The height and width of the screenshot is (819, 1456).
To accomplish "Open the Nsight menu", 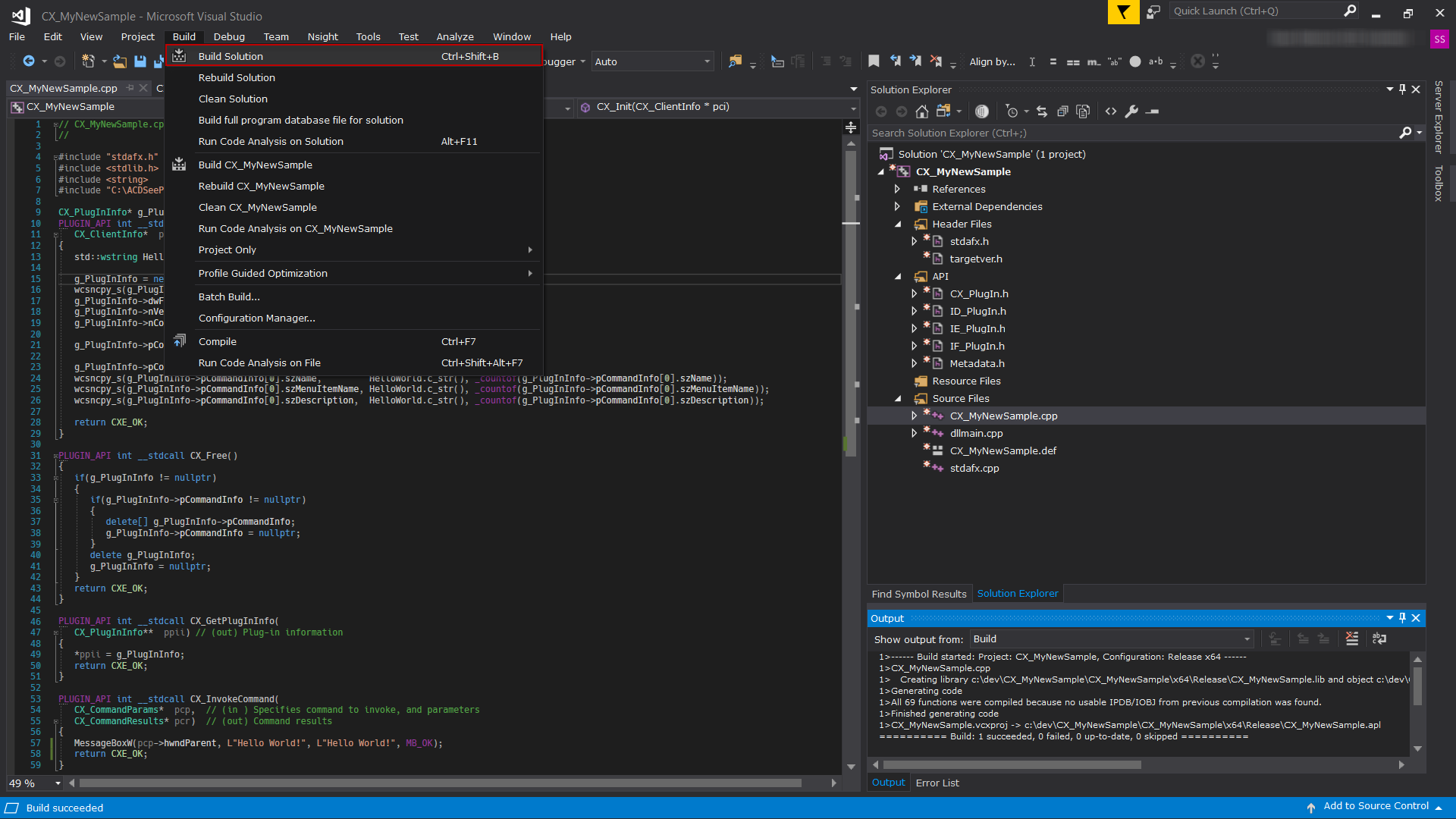I will click(323, 36).
